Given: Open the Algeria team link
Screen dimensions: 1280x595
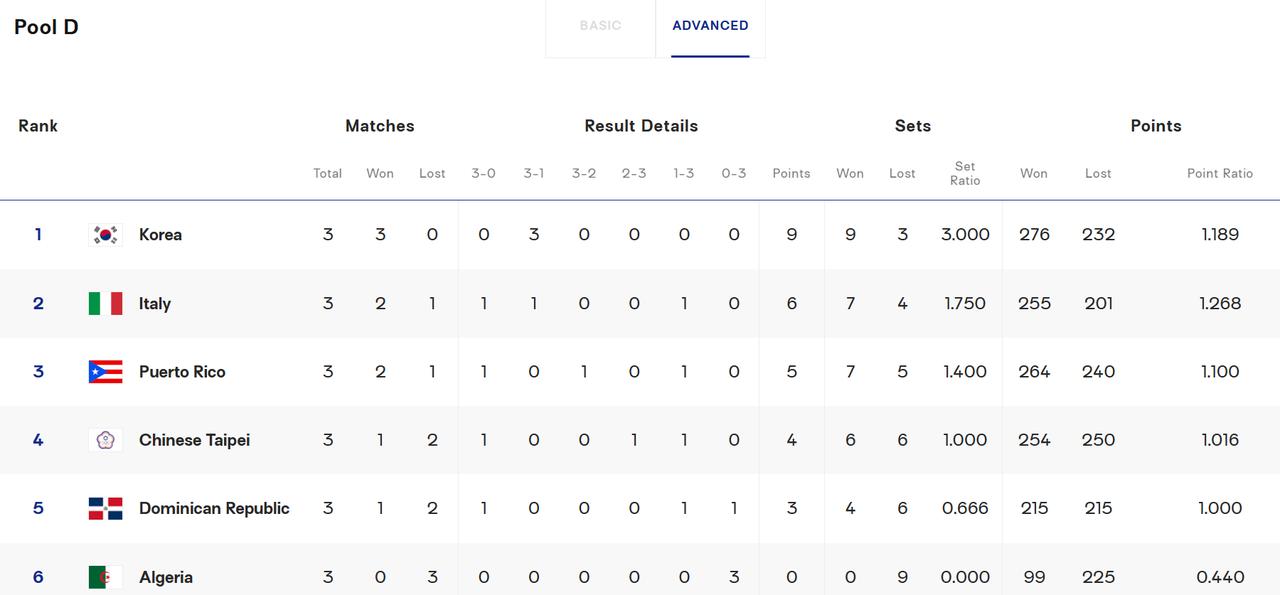Looking at the screenshot, I should click(166, 577).
